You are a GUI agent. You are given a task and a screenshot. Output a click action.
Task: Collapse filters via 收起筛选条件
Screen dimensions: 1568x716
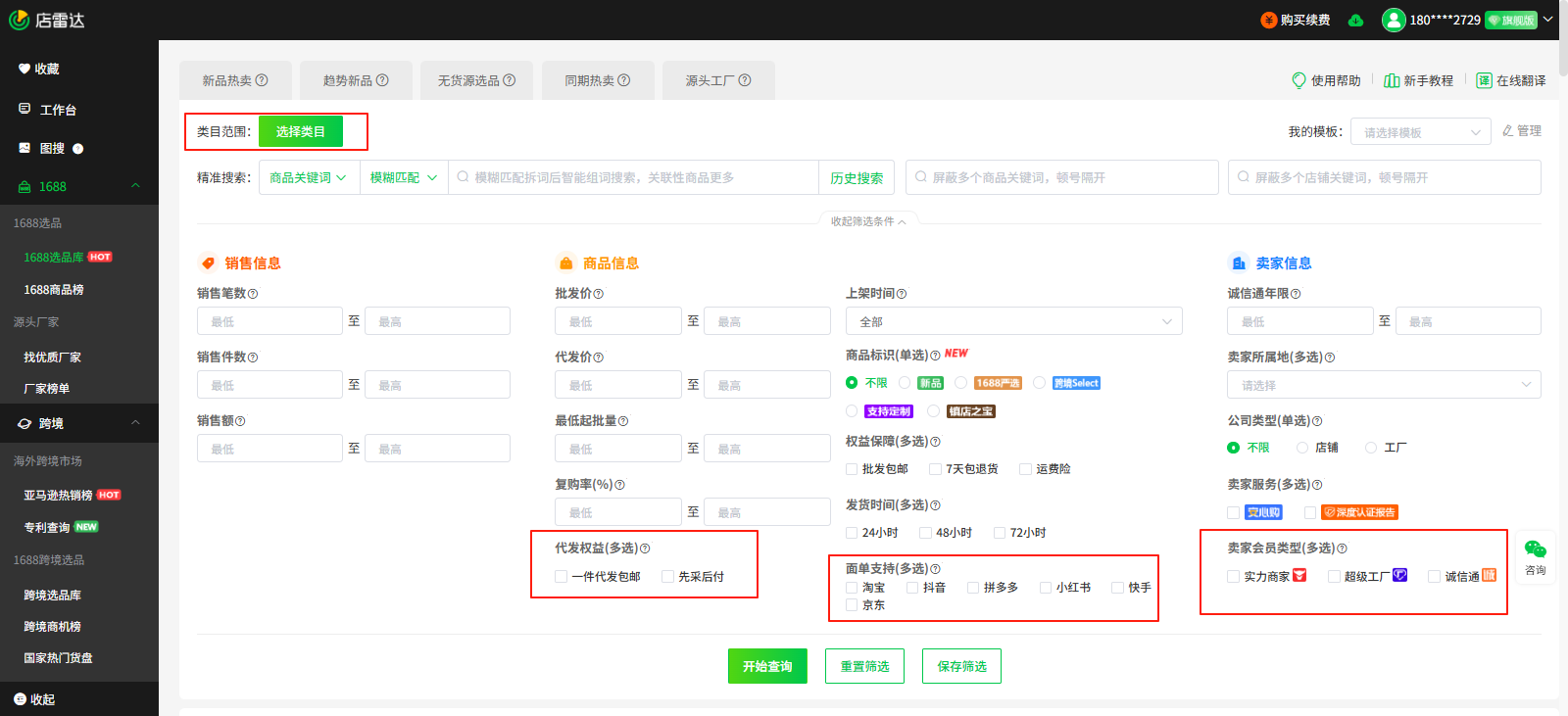868,221
